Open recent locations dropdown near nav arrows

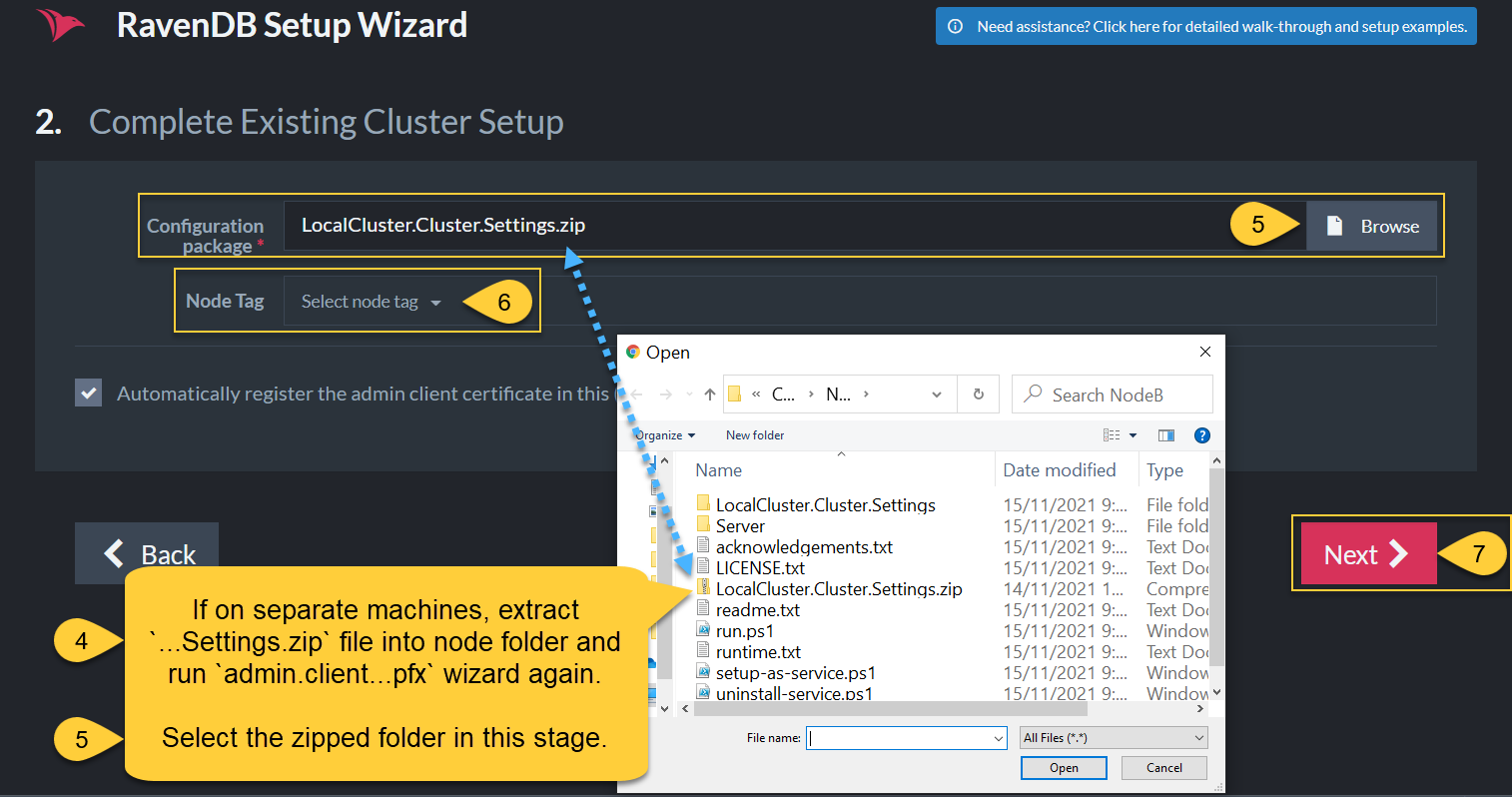(x=689, y=395)
